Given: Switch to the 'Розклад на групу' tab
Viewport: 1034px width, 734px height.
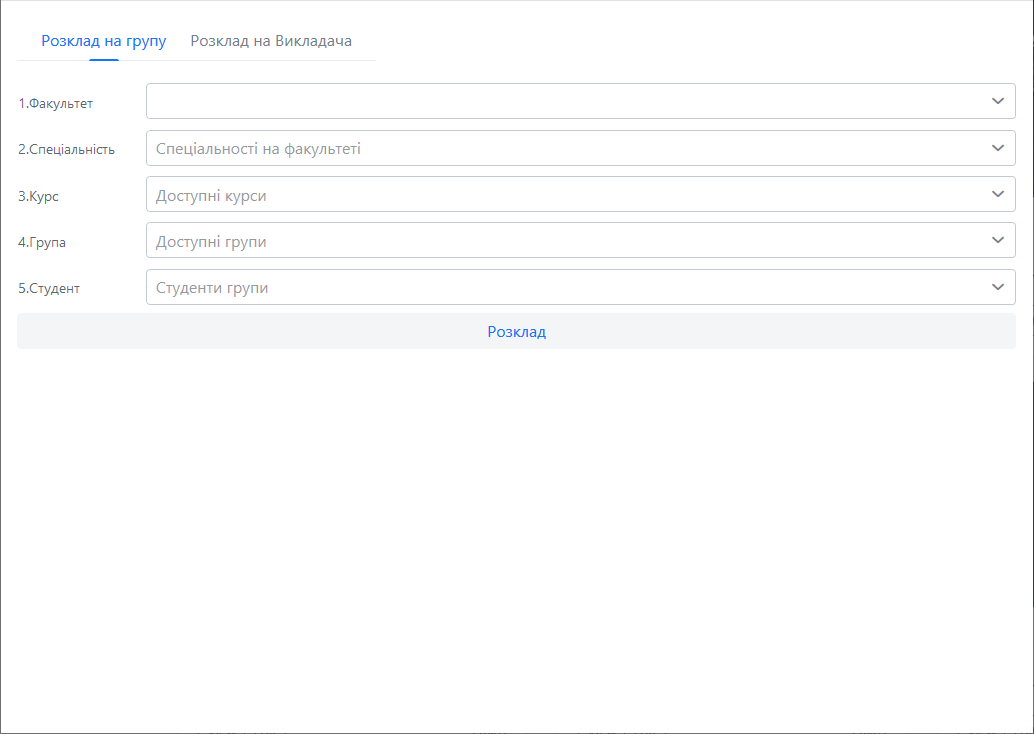Looking at the screenshot, I should tap(103, 41).
